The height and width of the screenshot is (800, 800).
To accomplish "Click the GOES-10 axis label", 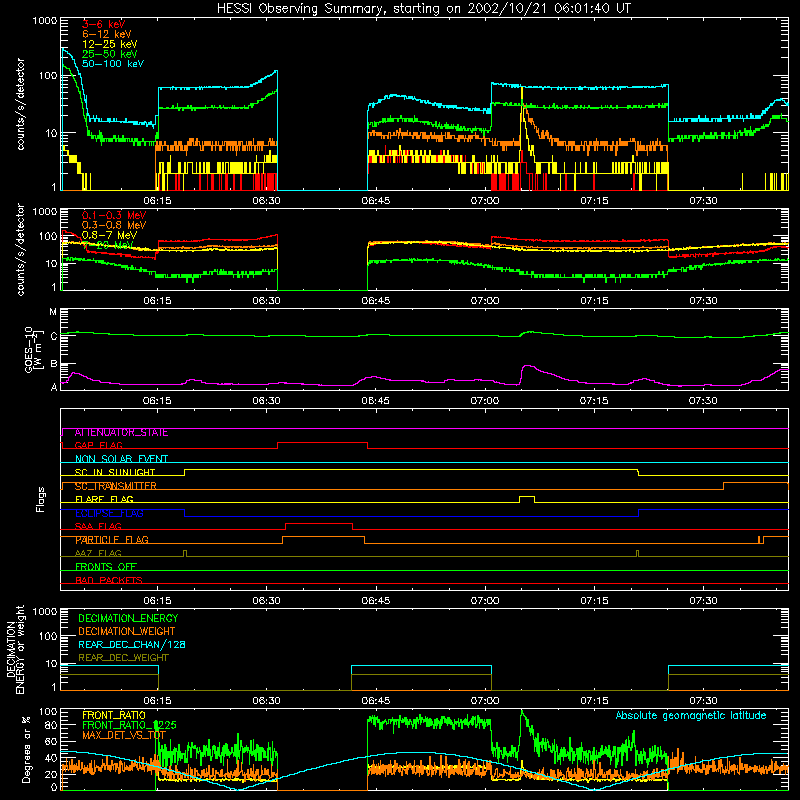I will 34,349.
